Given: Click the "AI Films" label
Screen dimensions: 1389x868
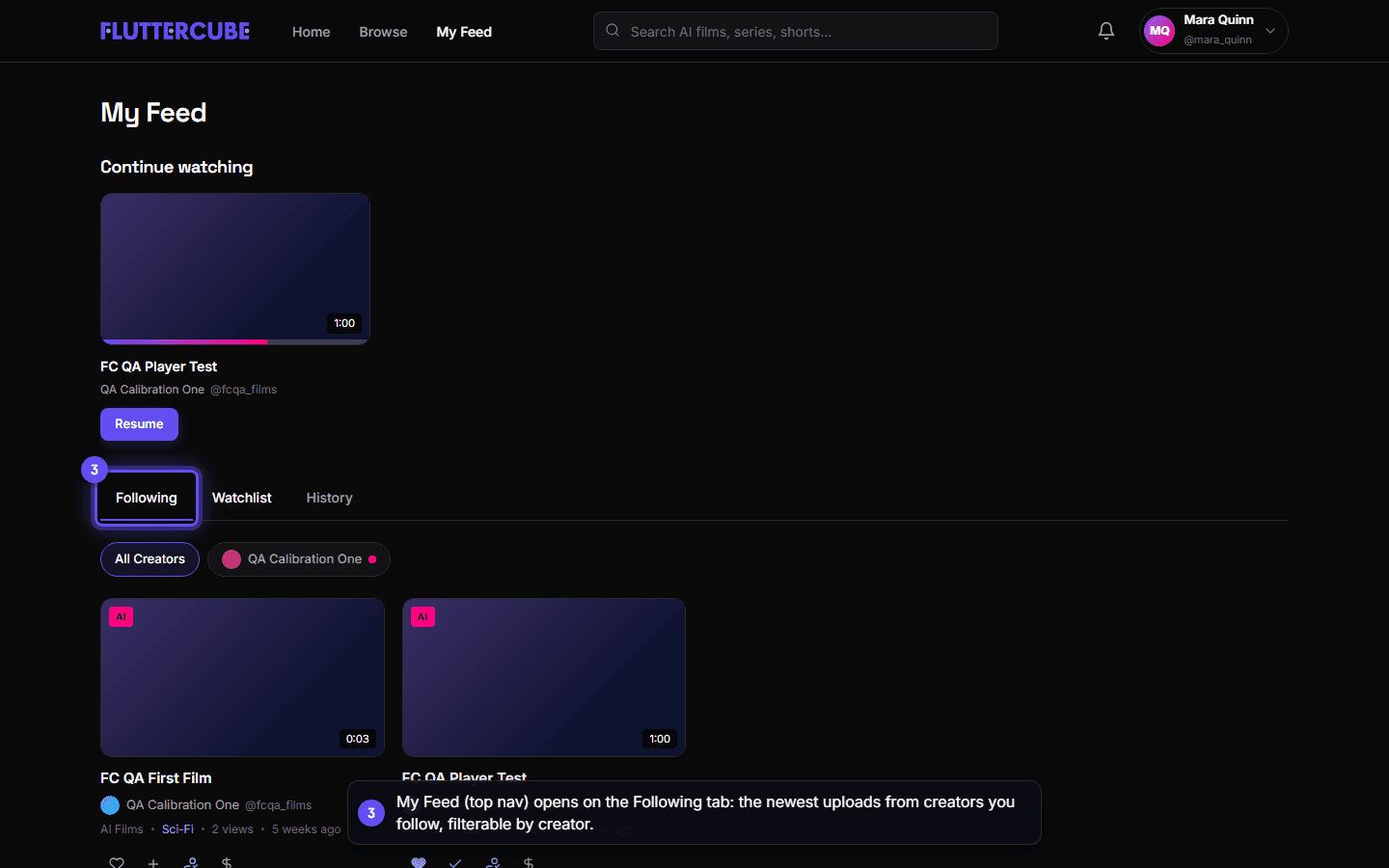Looking at the screenshot, I should (122, 829).
